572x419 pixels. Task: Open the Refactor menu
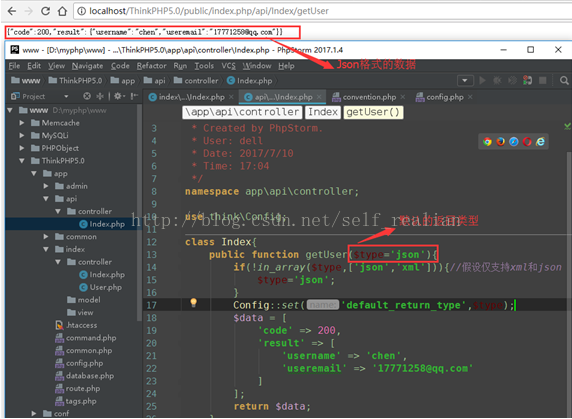coord(151,66)
